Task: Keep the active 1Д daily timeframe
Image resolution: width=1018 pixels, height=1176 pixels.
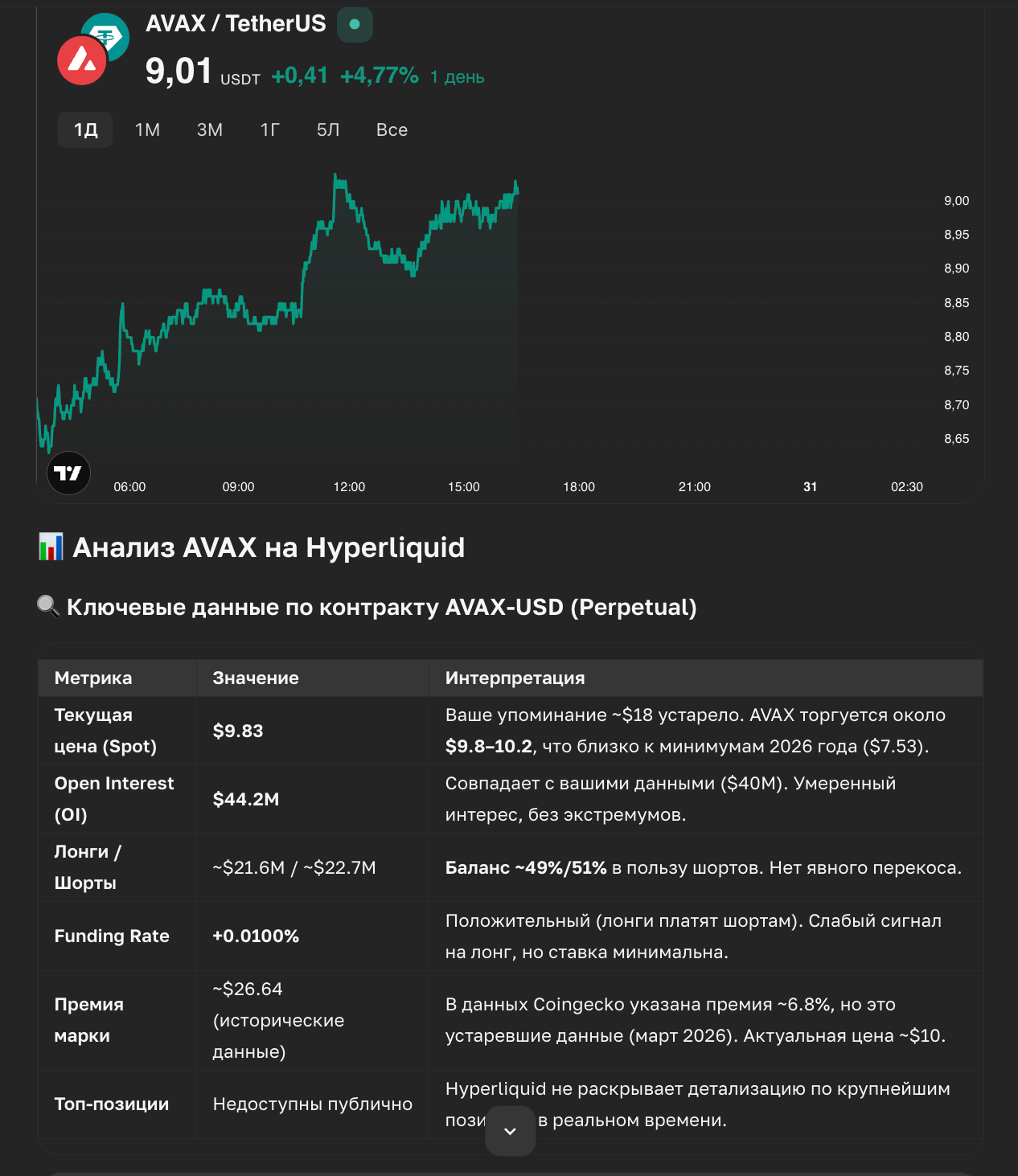Action: (84, 129)
